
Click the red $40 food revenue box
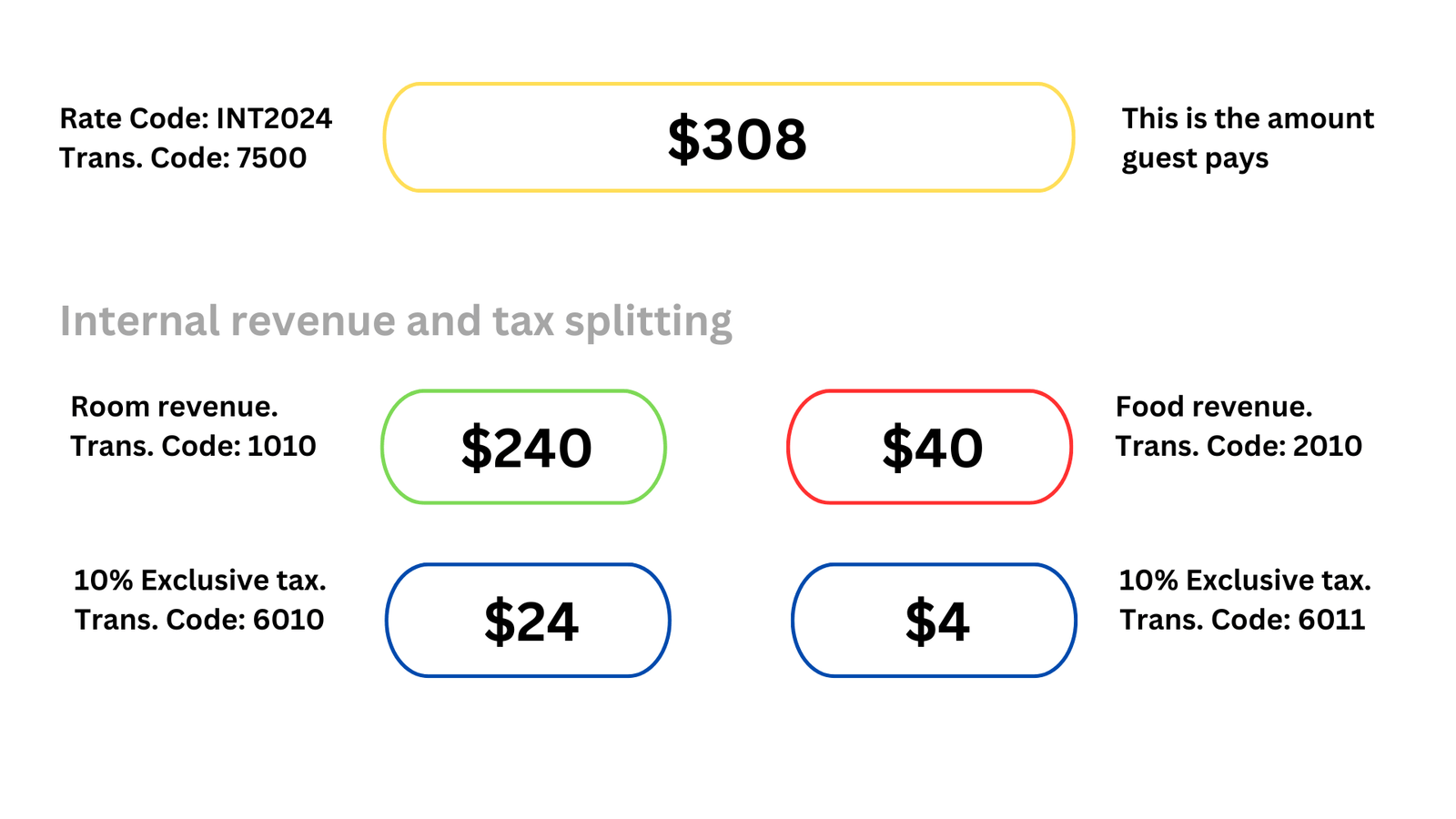(929, 447)
